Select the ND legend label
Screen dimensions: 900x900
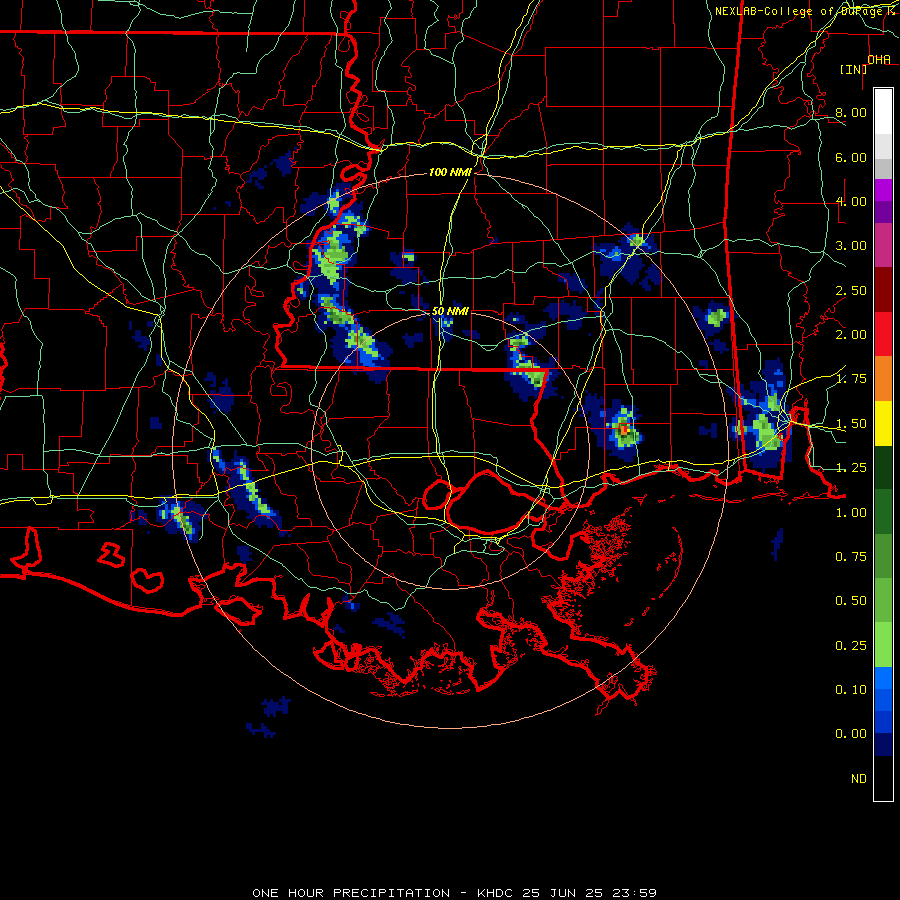pos(859,779)
